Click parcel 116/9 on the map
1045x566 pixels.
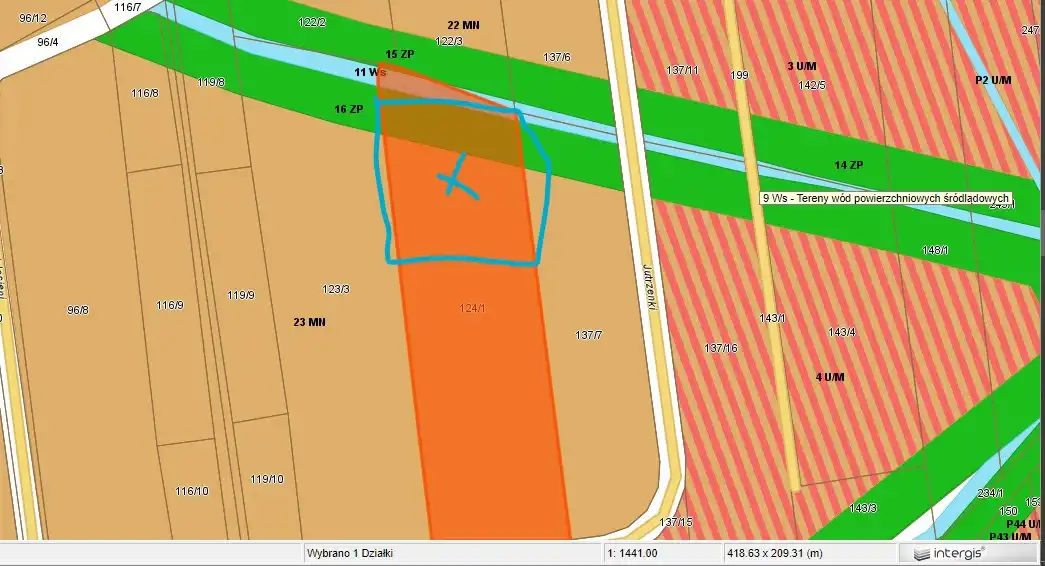click(170, 305)
